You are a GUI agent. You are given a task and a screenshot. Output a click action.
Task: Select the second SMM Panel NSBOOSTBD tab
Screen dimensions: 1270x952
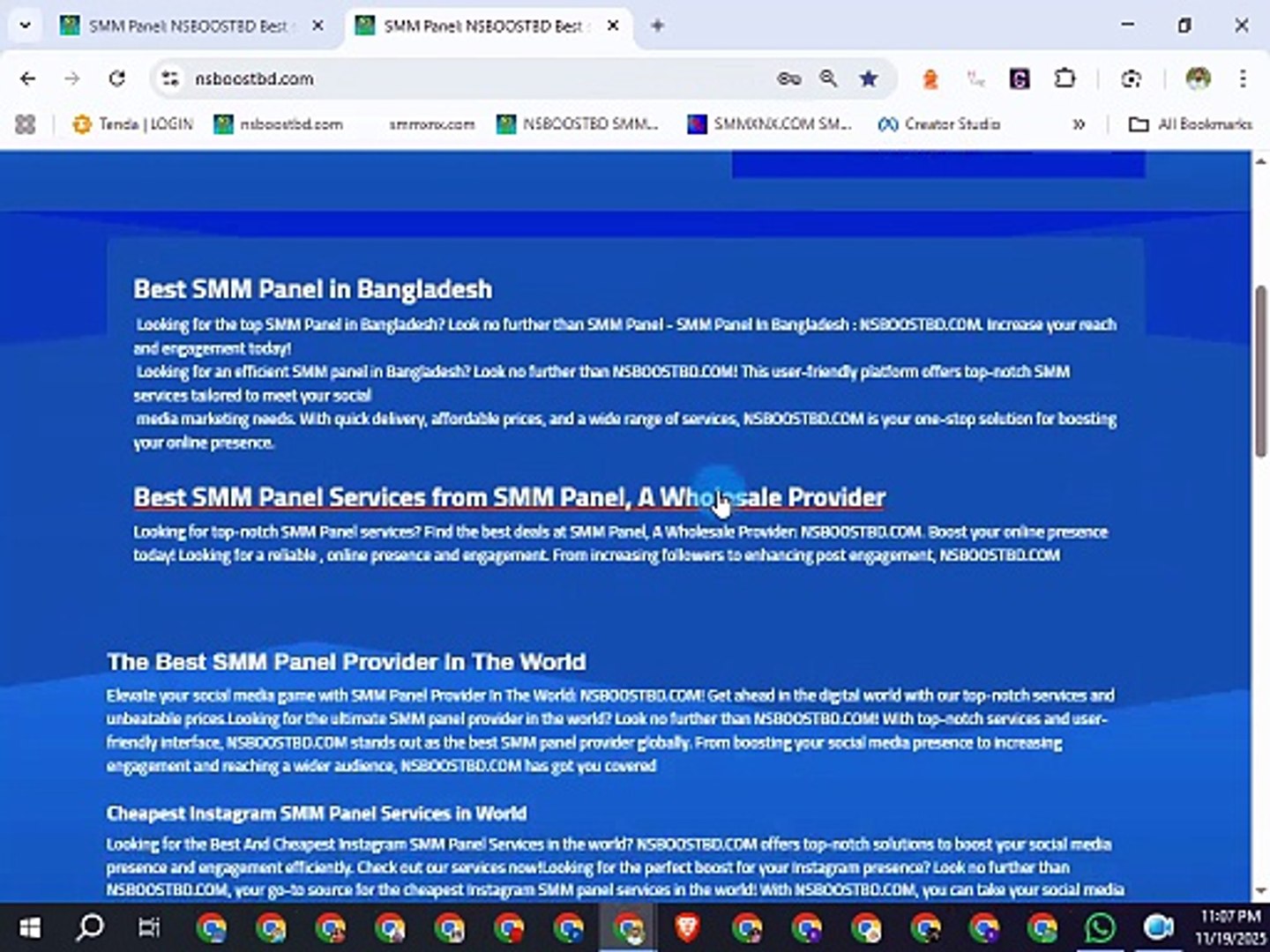pos(485,26)
